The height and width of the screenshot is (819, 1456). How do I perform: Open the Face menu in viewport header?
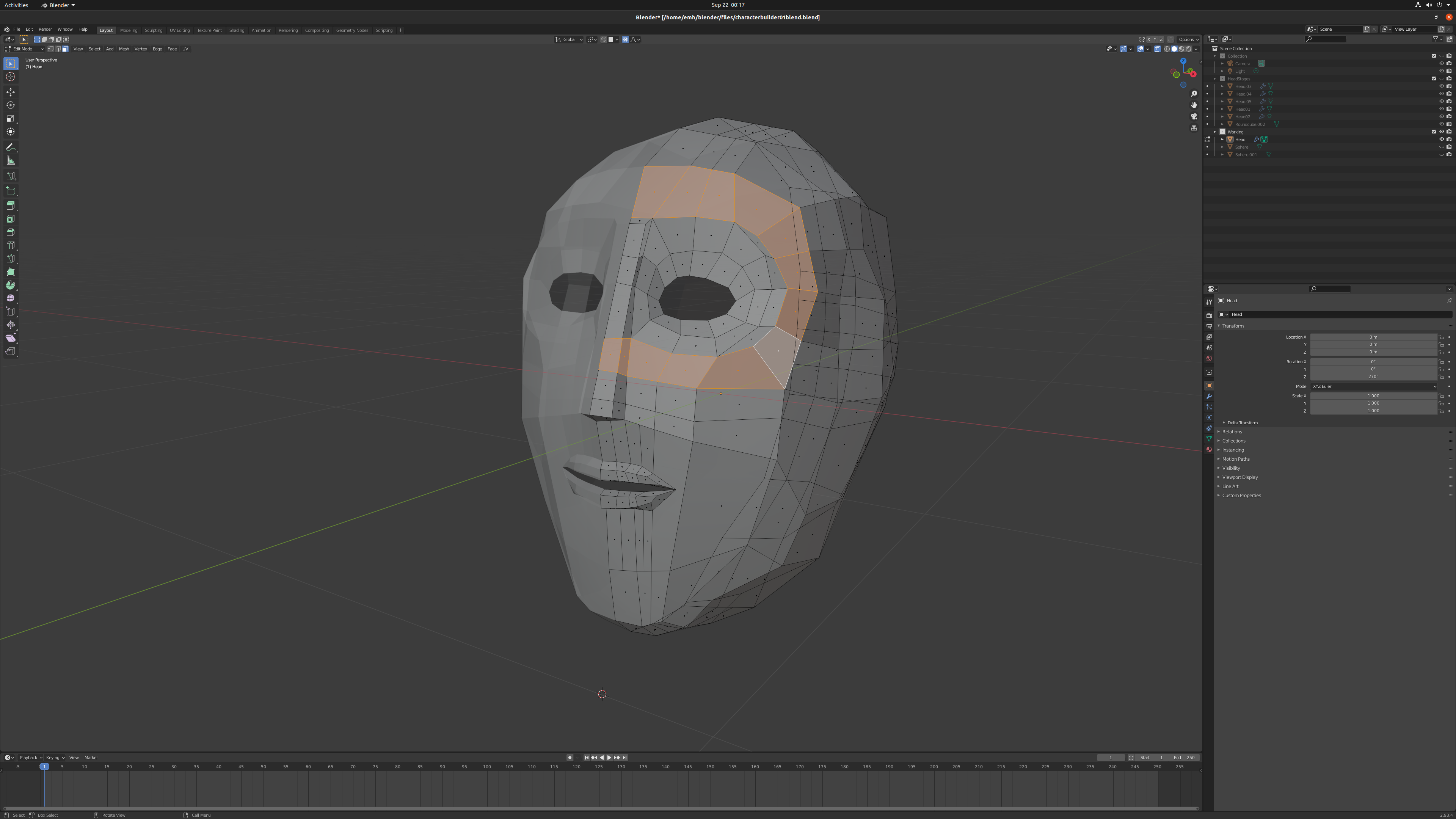(173, 49)
